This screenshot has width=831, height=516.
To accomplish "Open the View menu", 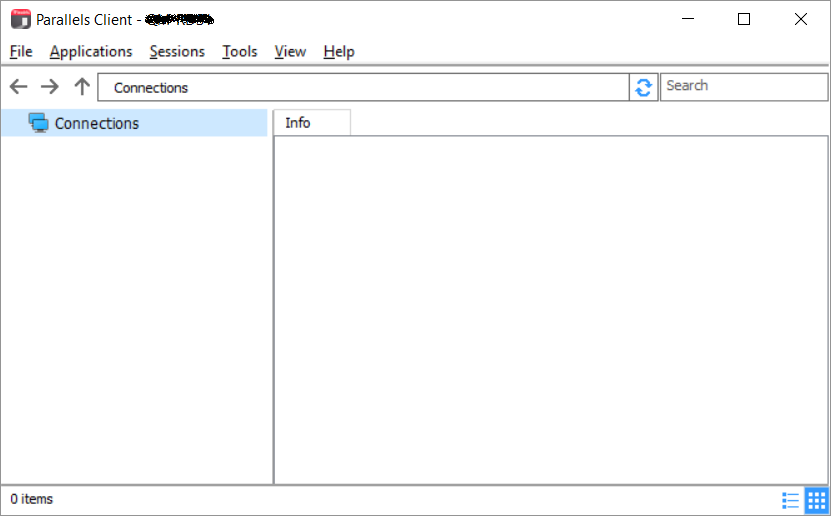I will pos(290,51).
